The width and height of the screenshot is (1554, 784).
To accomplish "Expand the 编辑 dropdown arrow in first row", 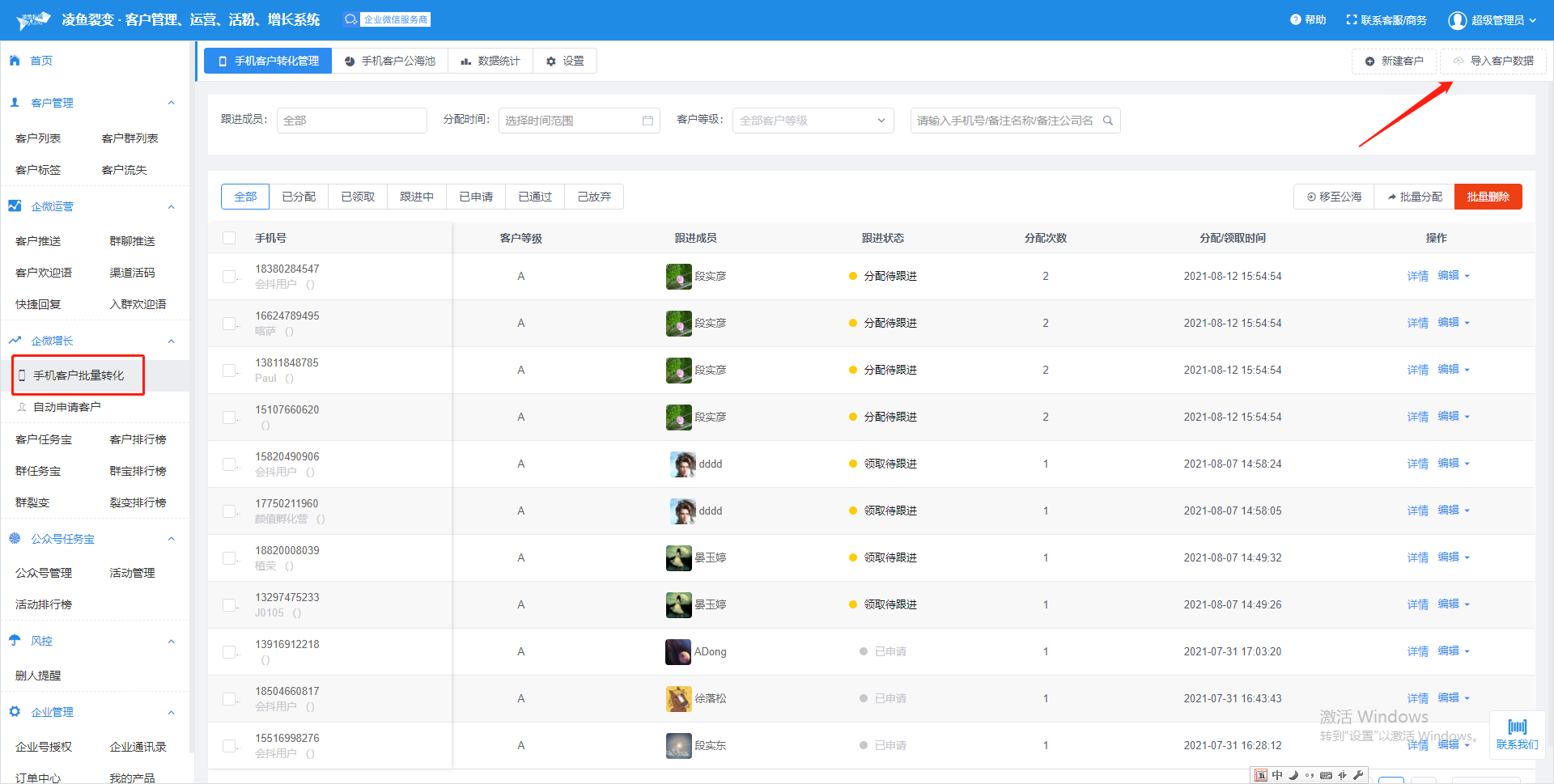I will click(1467, 276).
